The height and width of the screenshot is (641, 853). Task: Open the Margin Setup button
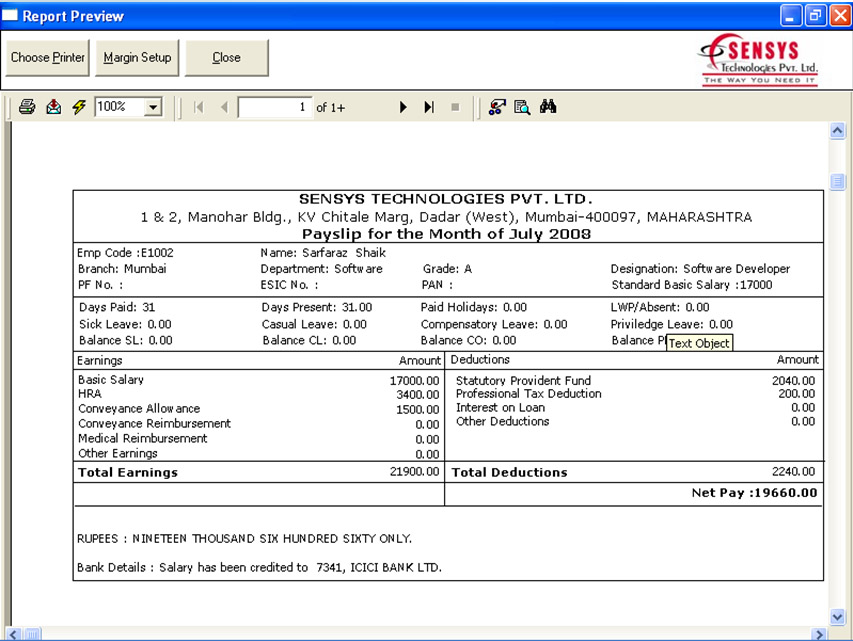137,58
